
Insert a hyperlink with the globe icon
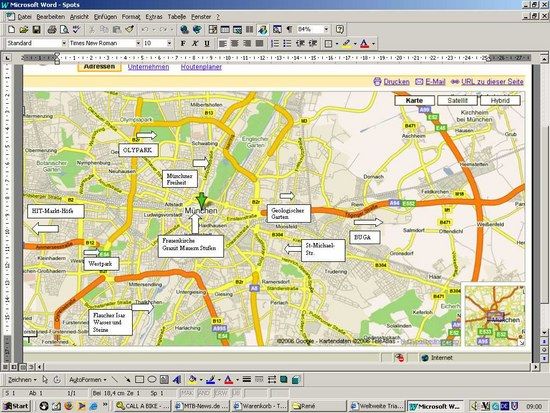tap(185, 29)
